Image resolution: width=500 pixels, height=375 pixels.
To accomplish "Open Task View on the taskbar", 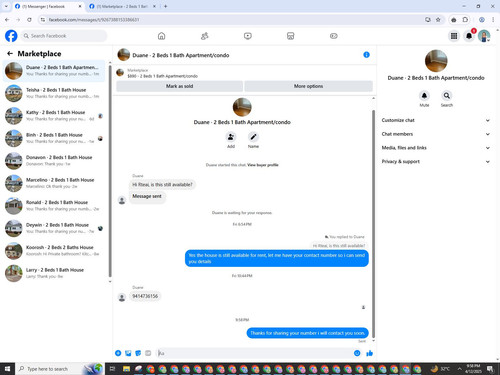I will [112, 369].
